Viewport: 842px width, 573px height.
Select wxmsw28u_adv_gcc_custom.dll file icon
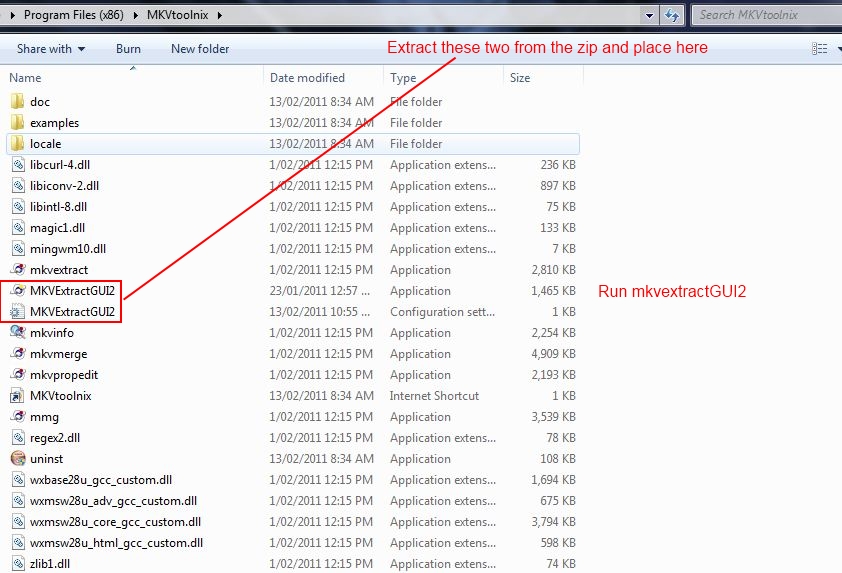pyautogui.click(x=18, y=501)
